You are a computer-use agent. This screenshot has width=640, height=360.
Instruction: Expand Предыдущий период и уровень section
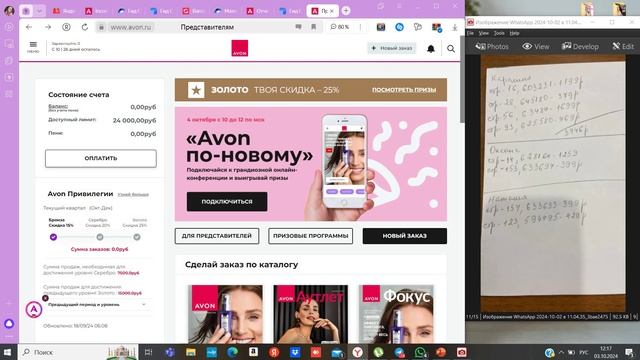pos(96,304)
